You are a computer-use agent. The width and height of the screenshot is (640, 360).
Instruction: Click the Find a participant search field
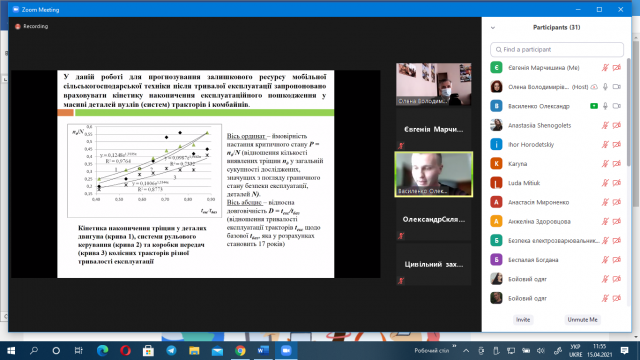(557, 49)
